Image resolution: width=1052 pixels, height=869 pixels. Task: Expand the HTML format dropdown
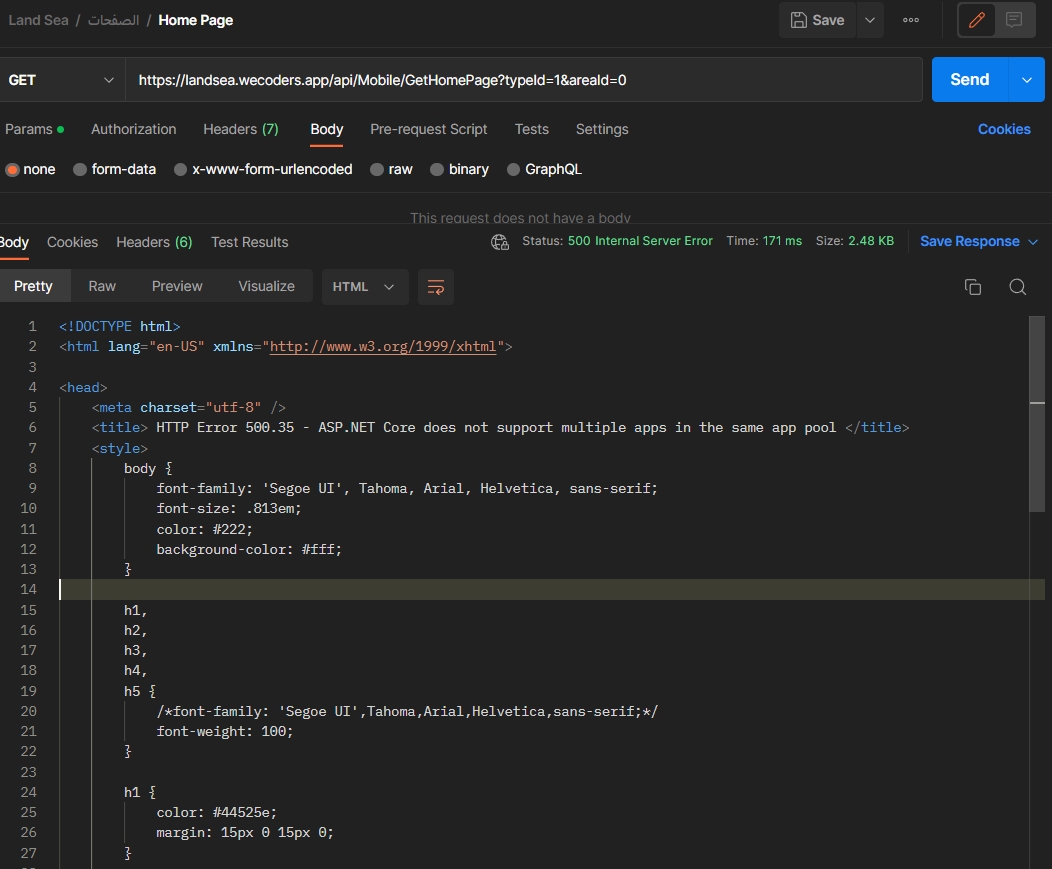pyautogui.click(x=364, y=287)
